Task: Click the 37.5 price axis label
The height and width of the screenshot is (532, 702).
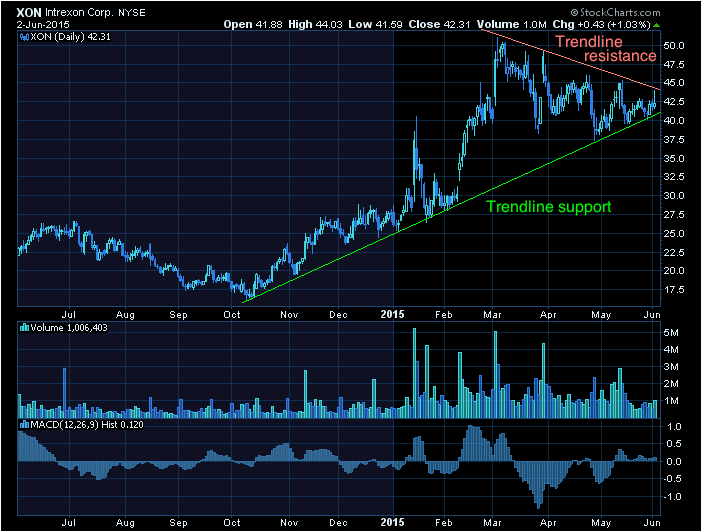Action: point(674,140)
